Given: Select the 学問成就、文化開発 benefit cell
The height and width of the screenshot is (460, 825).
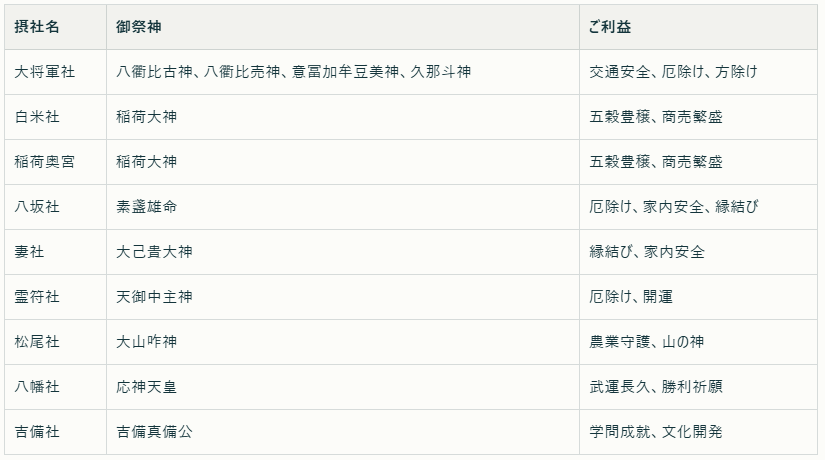Looking at the screenshot, I should (656, 432).
